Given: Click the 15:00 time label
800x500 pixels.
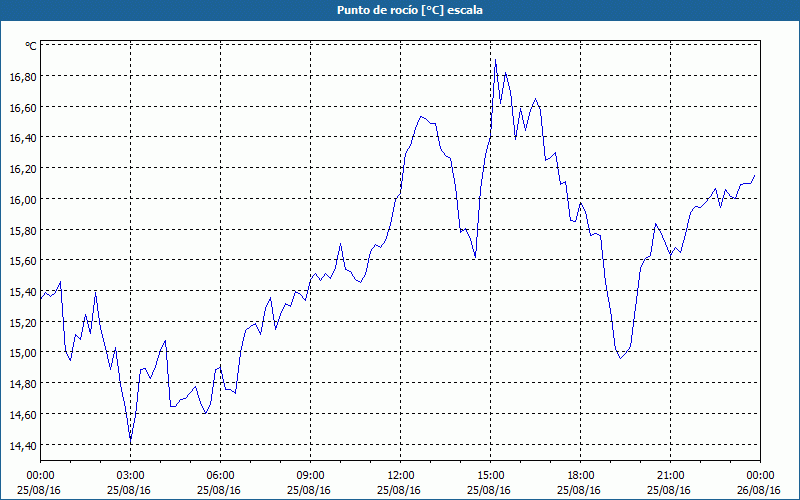Looking at the screenshot, I should click(x=490, y=476).
